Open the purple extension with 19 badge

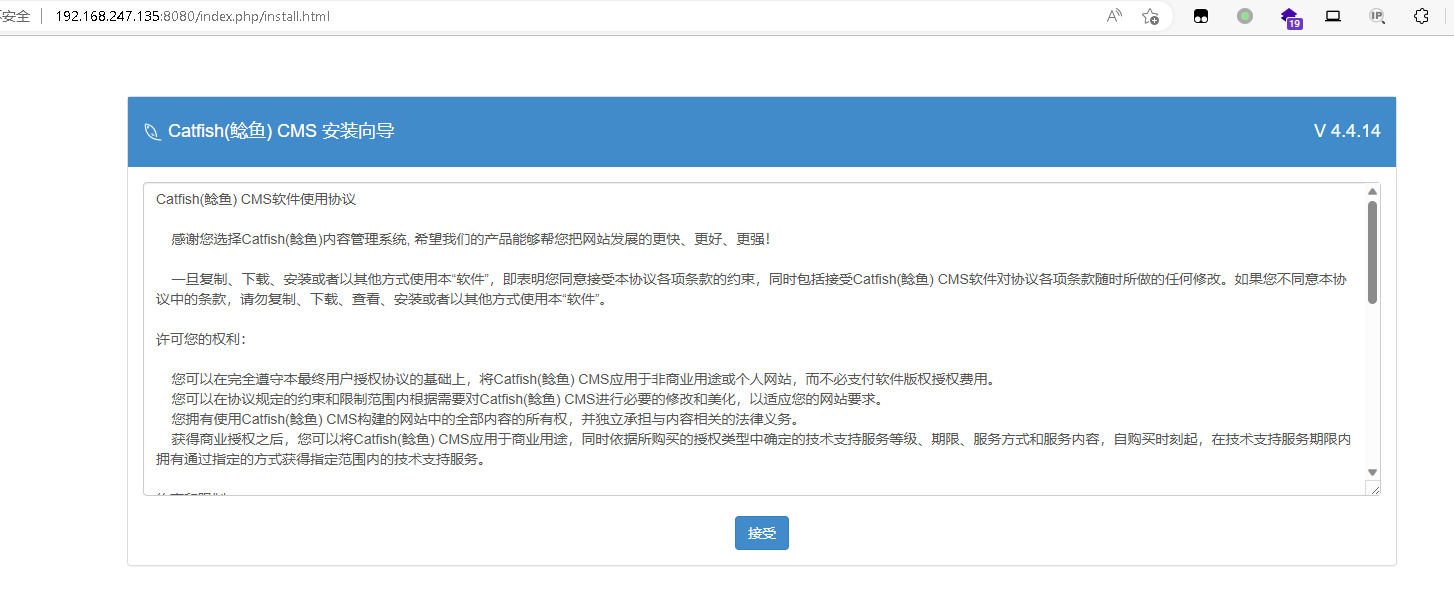1290,17
